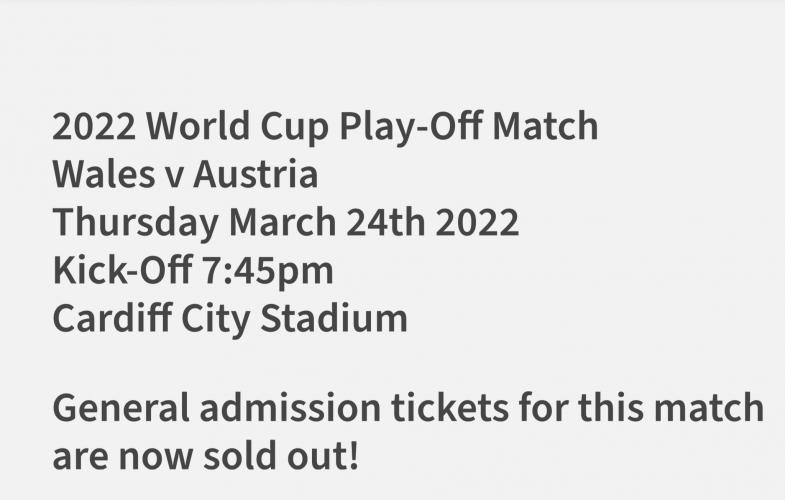Click the "2022" ending the date line

click(476, 223)
